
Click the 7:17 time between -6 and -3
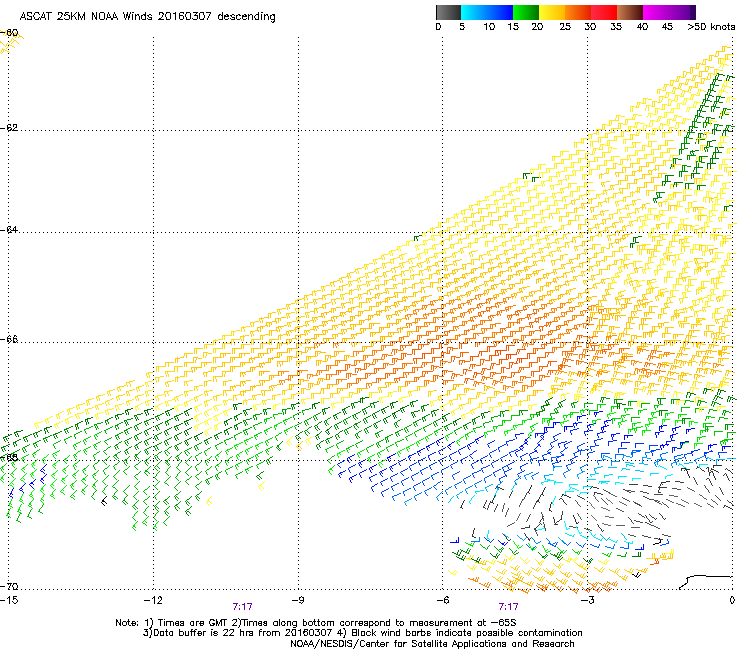(x=508, y=607)
